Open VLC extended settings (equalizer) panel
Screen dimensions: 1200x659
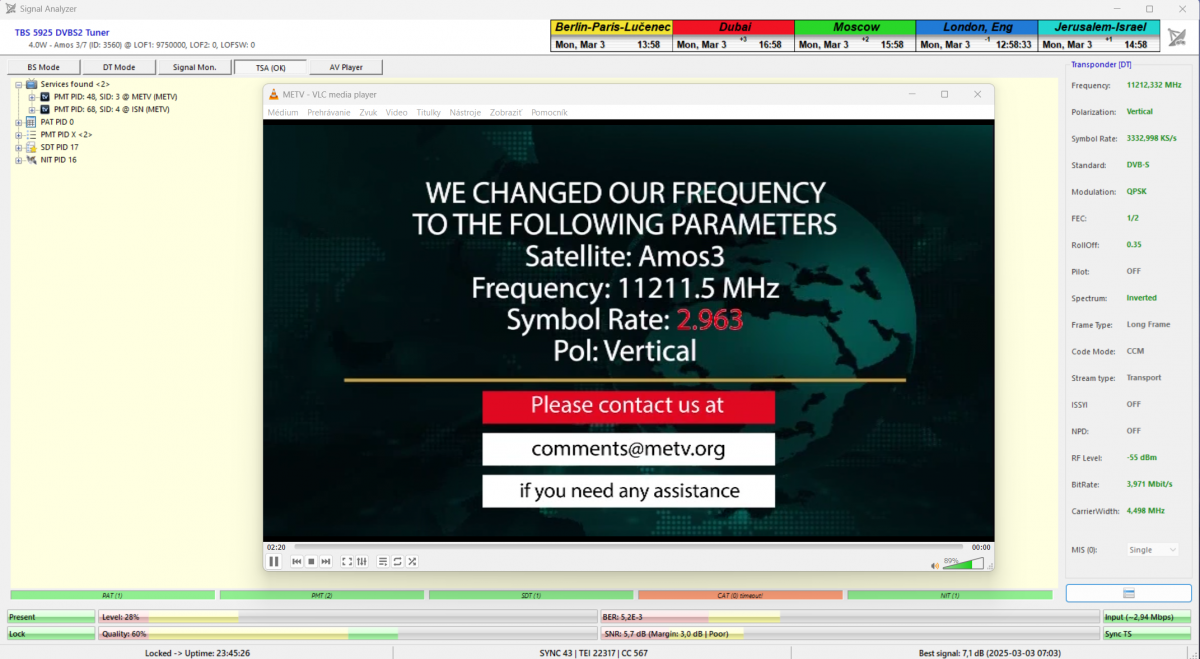361,561
